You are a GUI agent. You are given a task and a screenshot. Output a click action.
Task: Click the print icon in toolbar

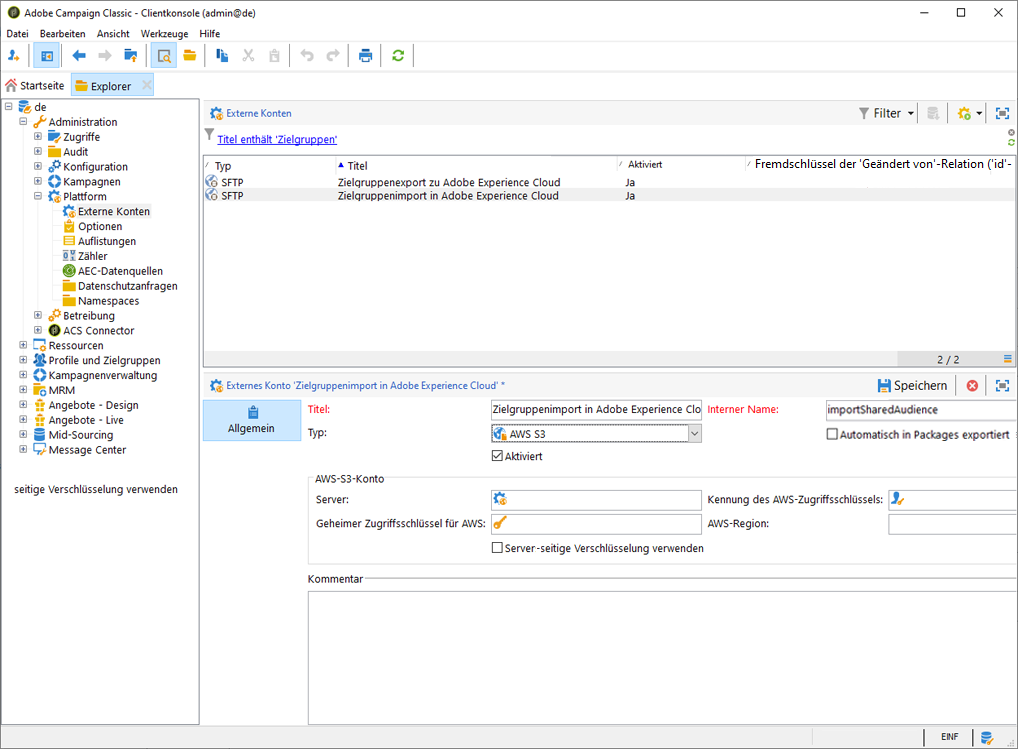click(366, 56)
